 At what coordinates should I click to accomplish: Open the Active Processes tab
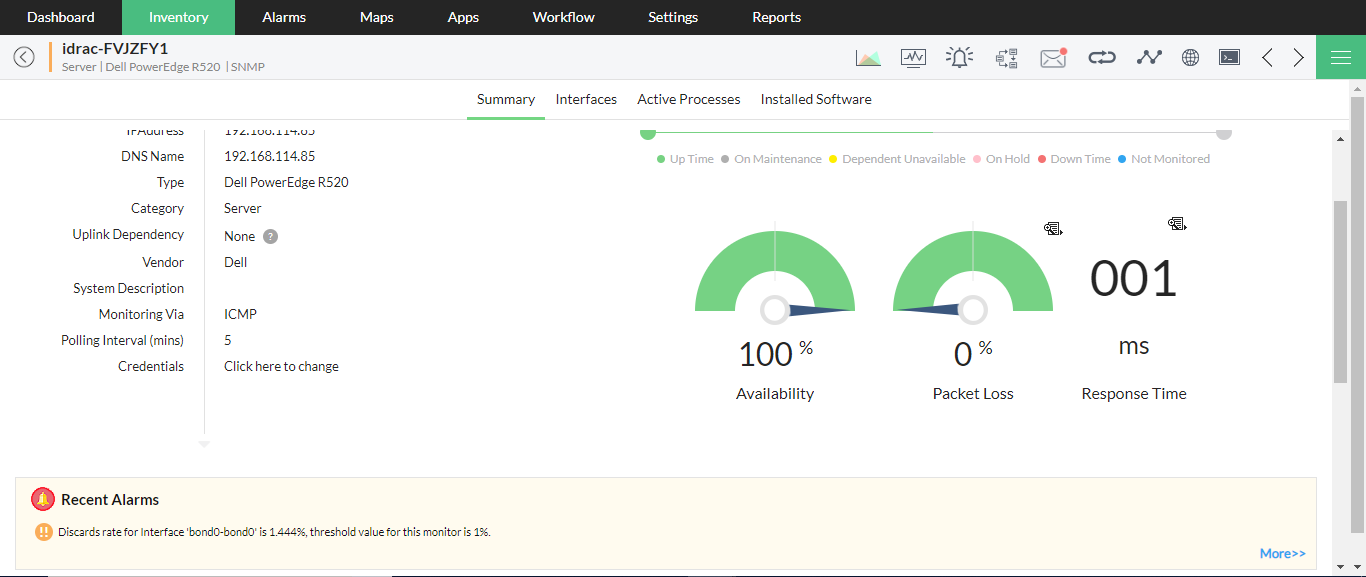pyautogui.click(x=688, y=99)
